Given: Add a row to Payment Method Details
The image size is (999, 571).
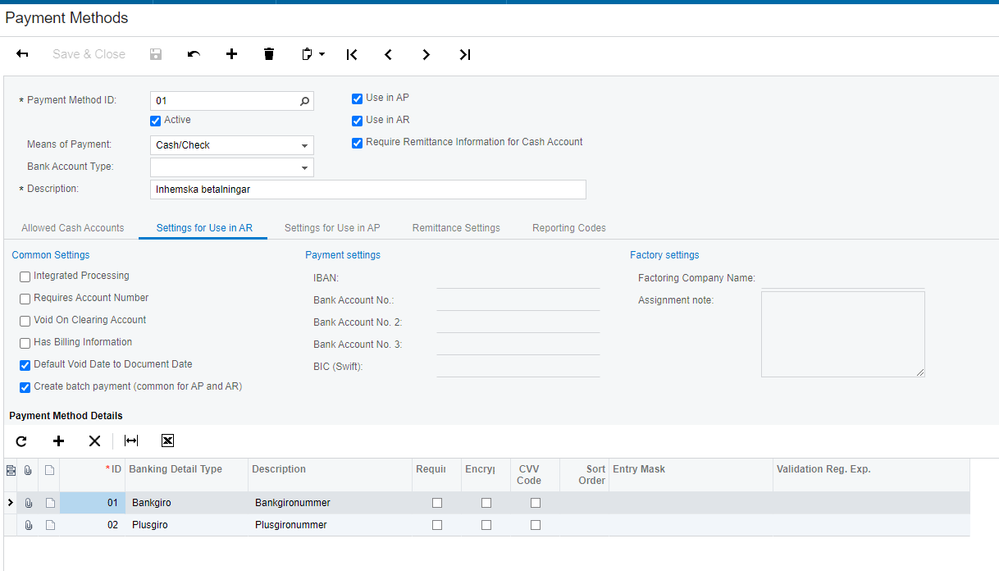Looking at the screenshot, I should point(58,441).
